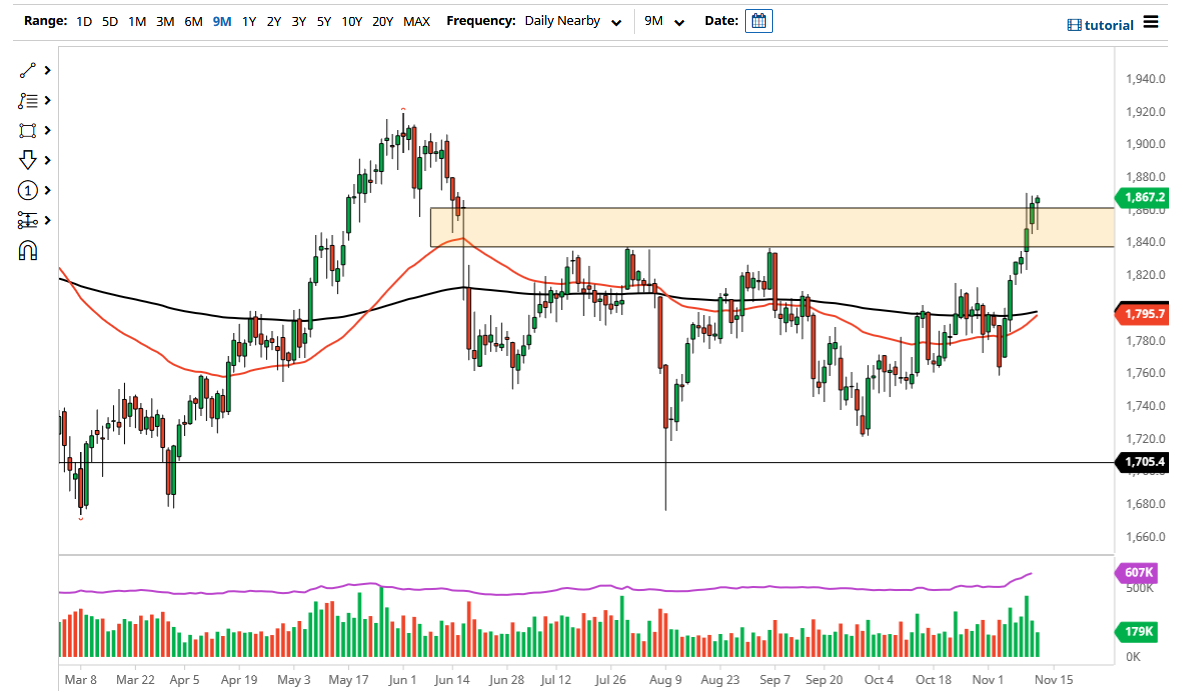Select the numbered circle annotation tool
This screenshot has height=693, width=1183.
click(27, 190)
